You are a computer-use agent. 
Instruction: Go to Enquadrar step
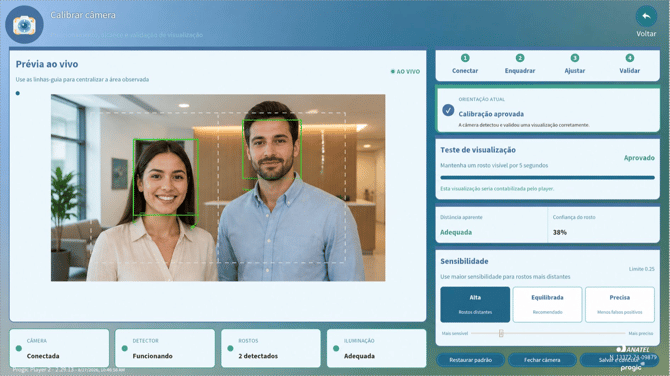520,65
